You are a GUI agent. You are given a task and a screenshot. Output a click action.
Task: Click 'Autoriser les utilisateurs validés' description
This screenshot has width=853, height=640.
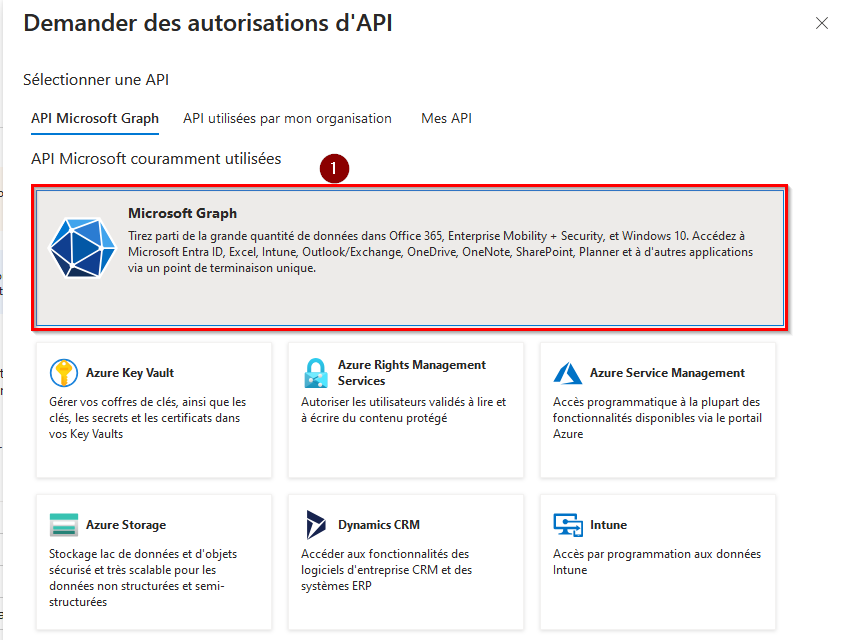(x=404, y=410)
